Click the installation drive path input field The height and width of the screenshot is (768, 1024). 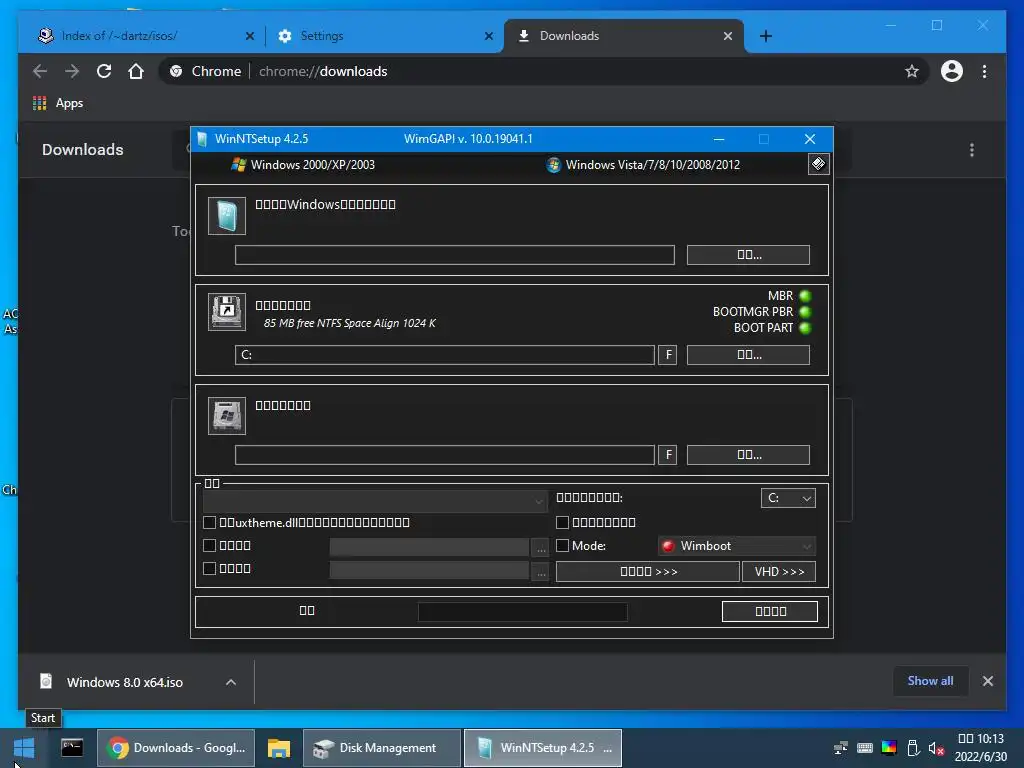point(445,455)
